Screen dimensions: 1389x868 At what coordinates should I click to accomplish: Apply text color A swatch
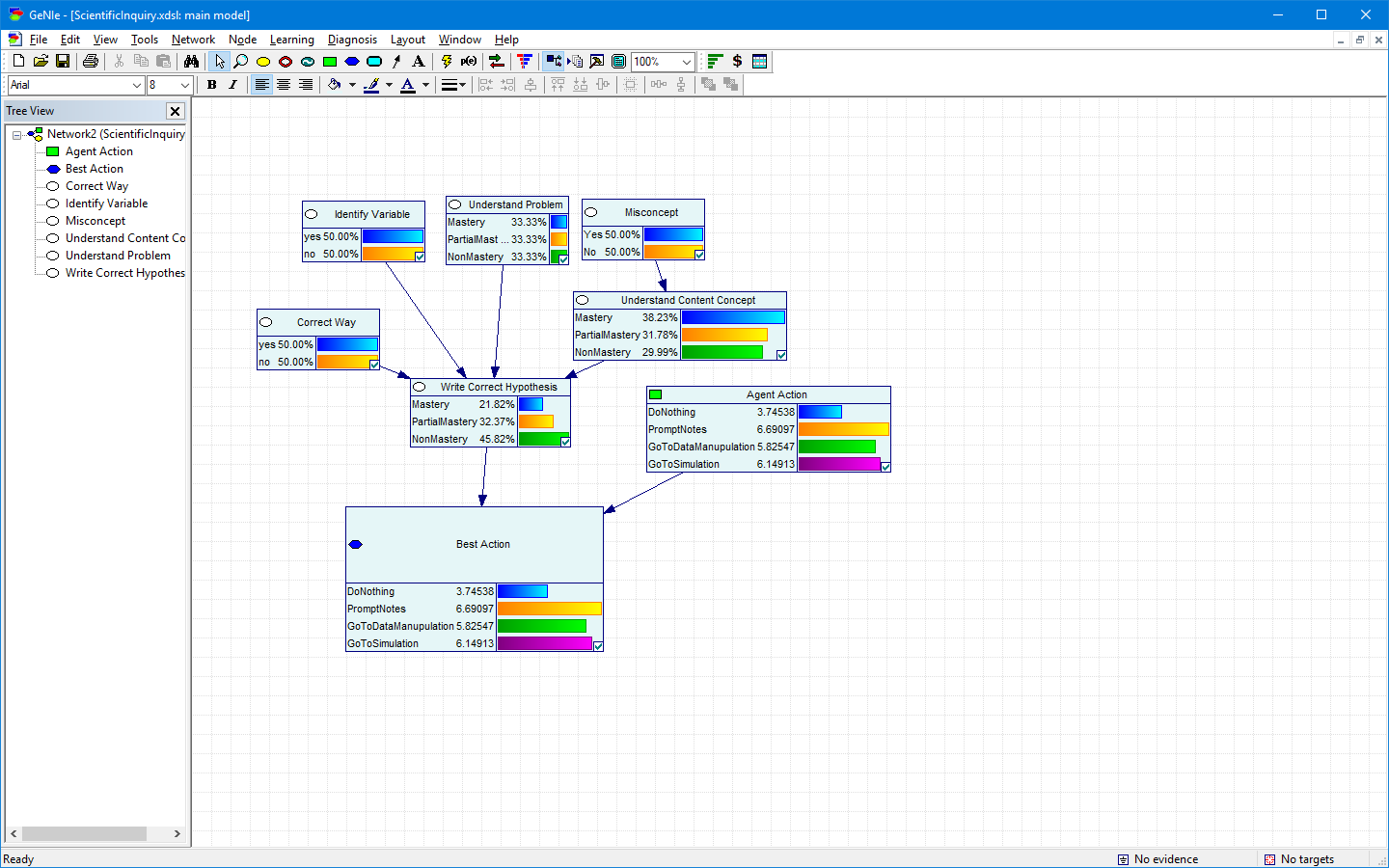tap(408, 85)
